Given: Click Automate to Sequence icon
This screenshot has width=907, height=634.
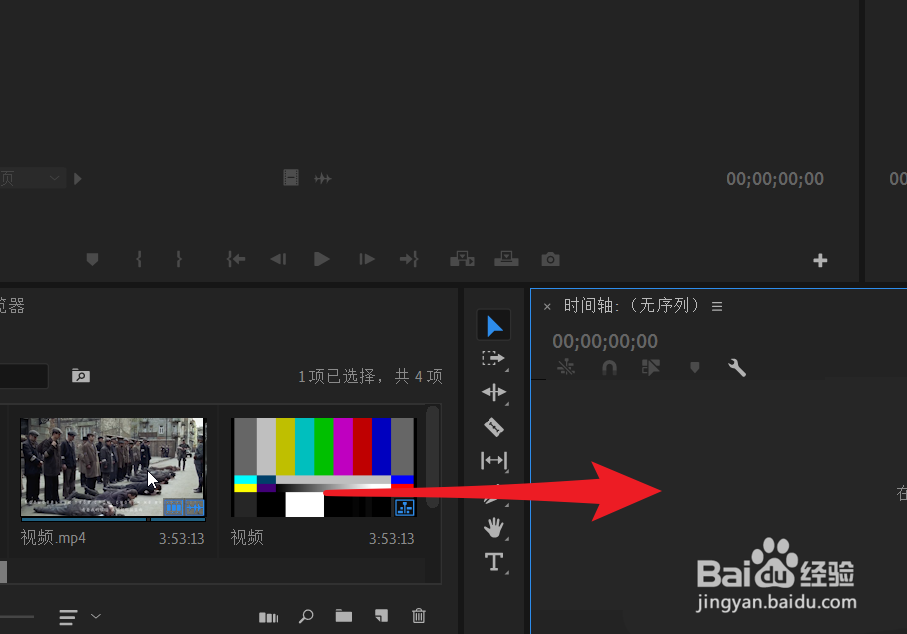Looking at the screenshot, I should pyautogui.click(x=268, y=617).
